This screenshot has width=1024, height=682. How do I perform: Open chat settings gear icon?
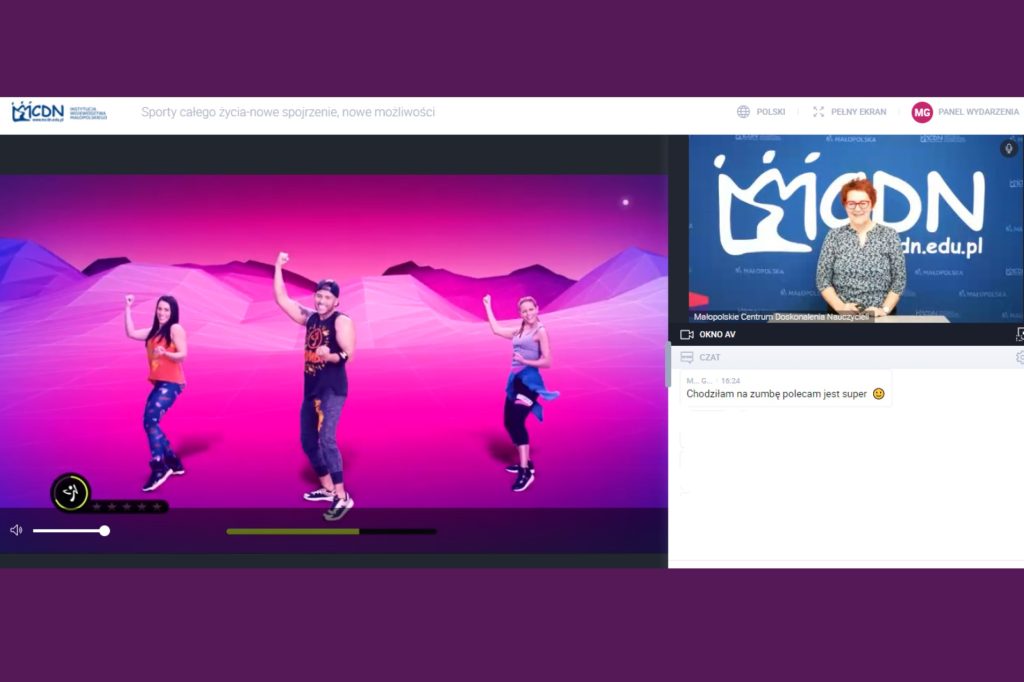point(1019,357)
